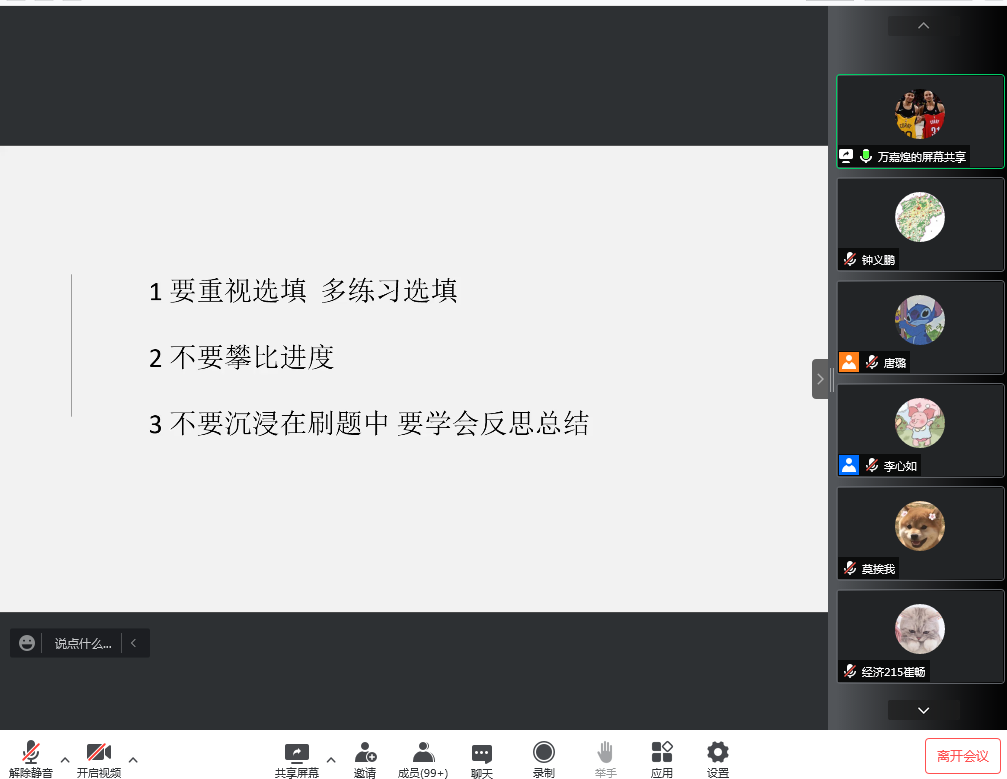Click the 离开会议 leave meeting button
This screenshot has width=1007, height=779.
pos(962,756)
